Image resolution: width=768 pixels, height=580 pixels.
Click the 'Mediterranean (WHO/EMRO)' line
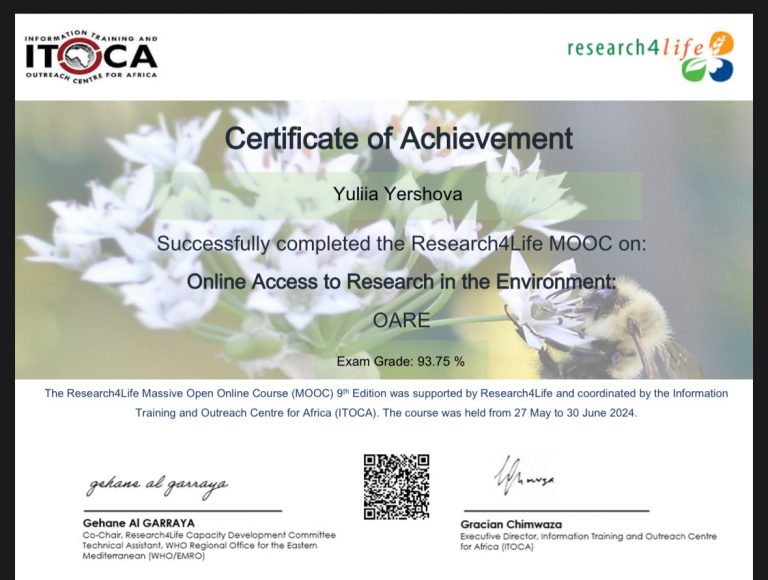tap(144, 556)
